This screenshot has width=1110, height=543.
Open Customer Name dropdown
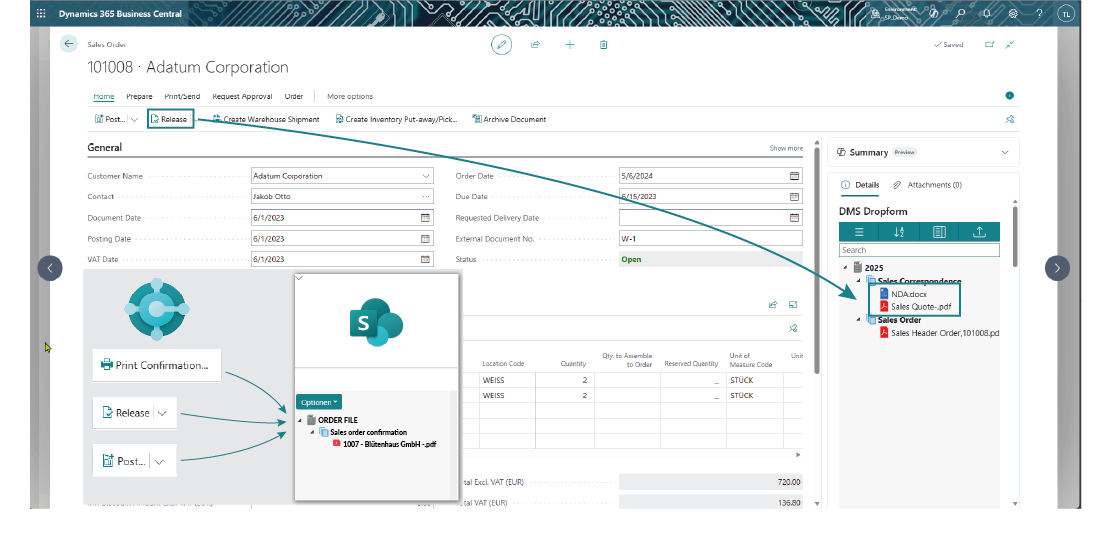[x=426, y=176]
